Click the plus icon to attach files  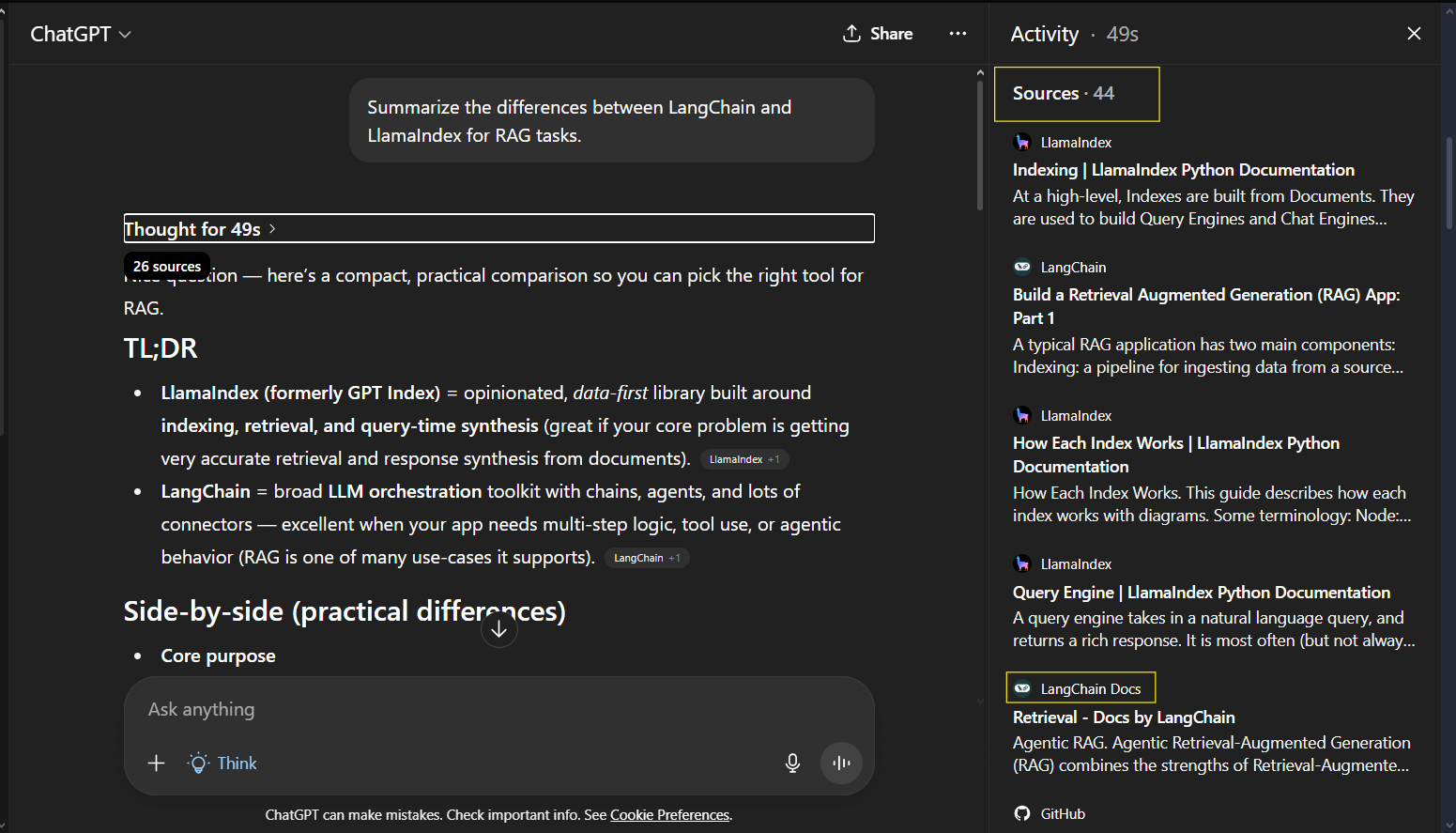point(156,763)
